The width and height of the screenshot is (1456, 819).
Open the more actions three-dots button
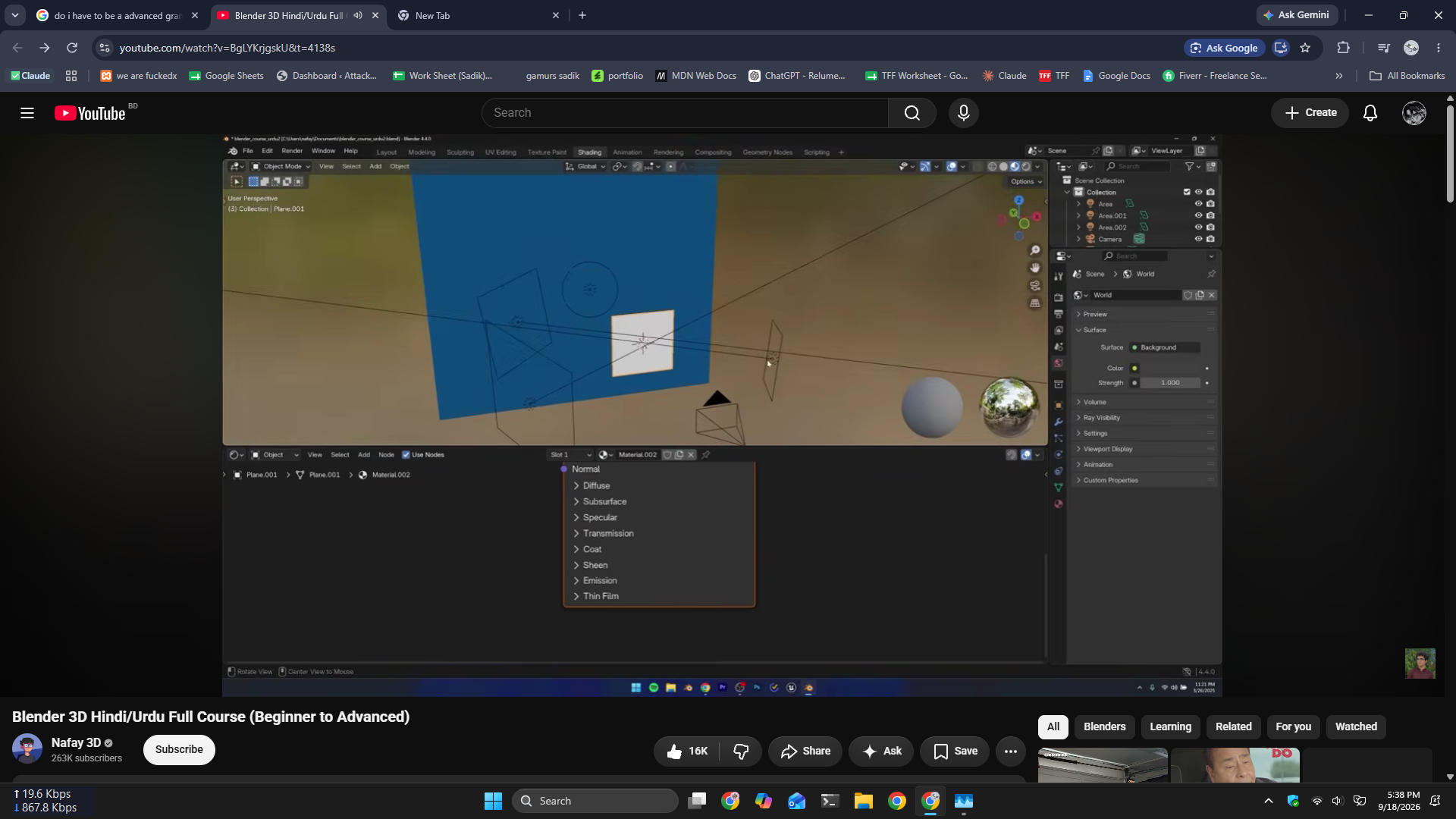[1010, 752]
